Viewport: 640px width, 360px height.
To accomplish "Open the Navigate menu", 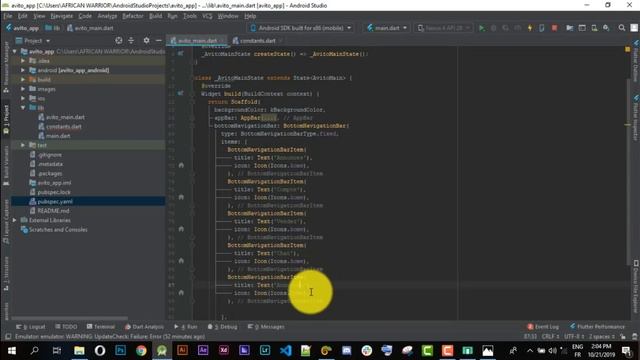I will (x=61, y=16).
